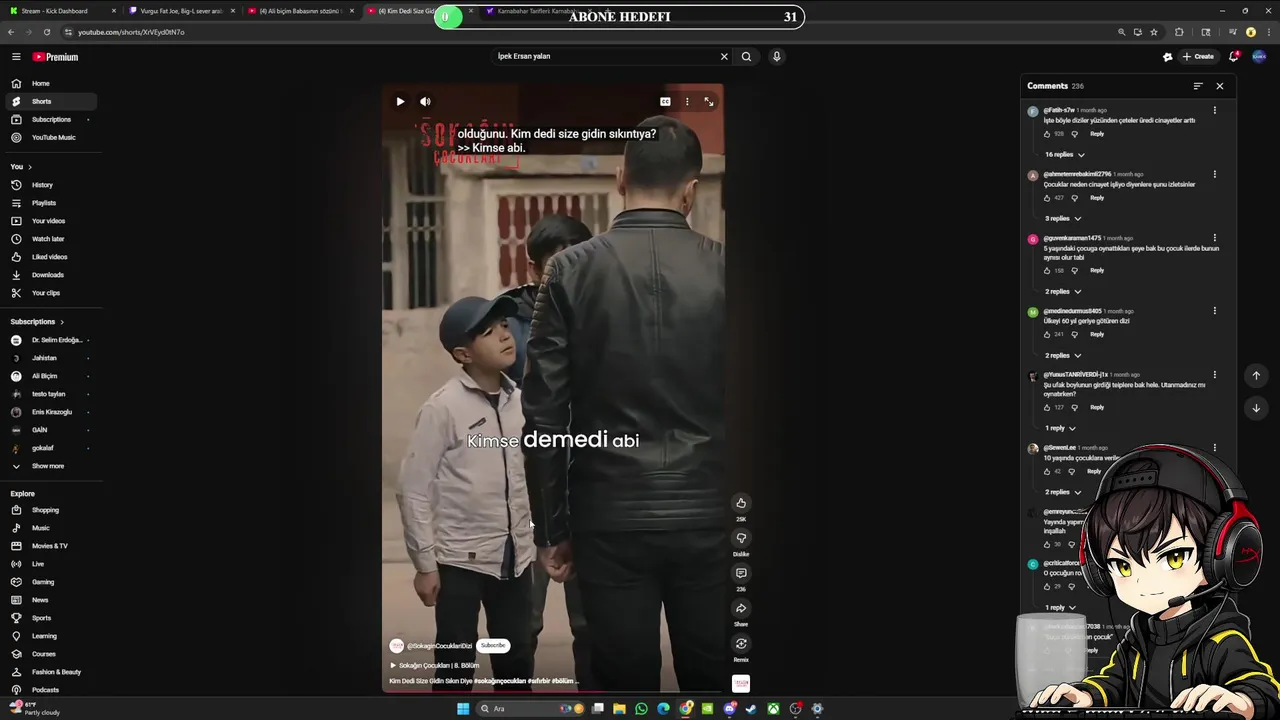Open Your videos
The image size is (1280, 720).
click(50, 221)
